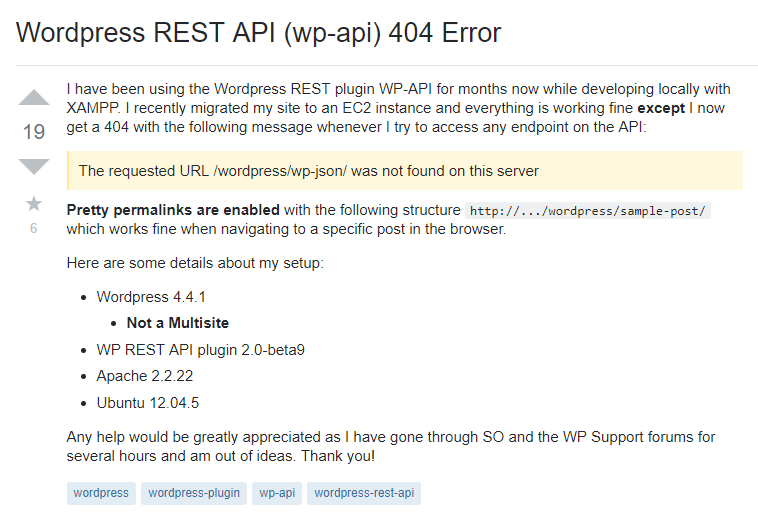Viewport: 758px width, 524px height.
Task: Click the inline code 'http://.../wordpress/sample-post/'
Action: point(588,211)
